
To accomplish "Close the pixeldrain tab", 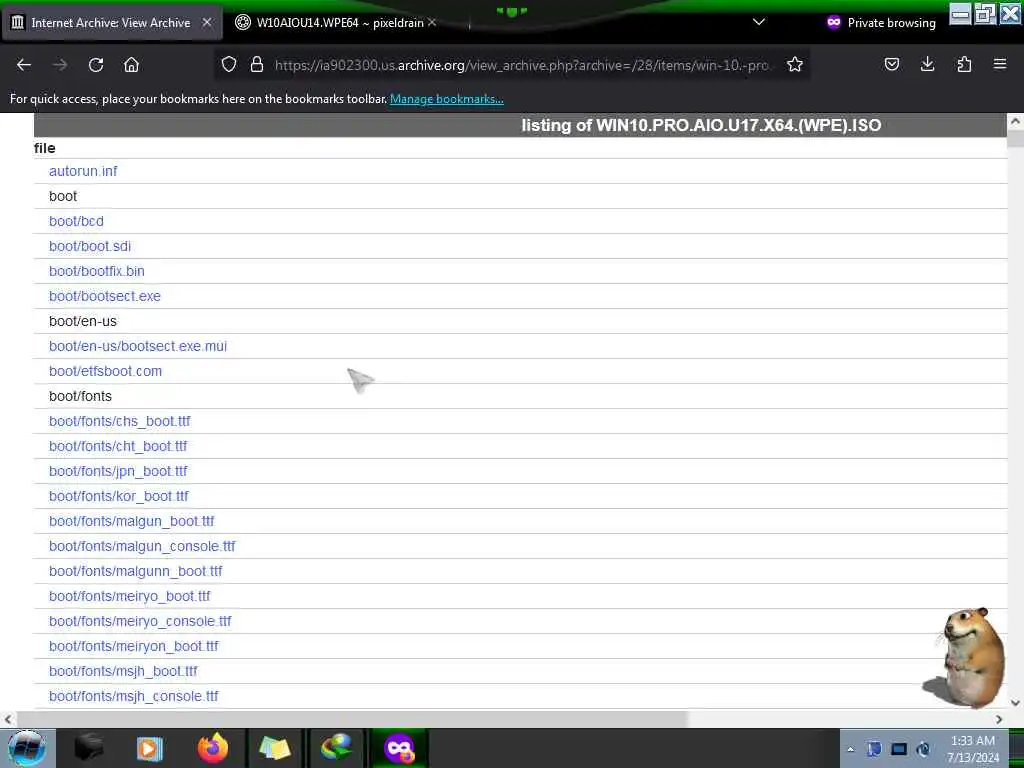I will pyautogui.click(x=432, y=22).
